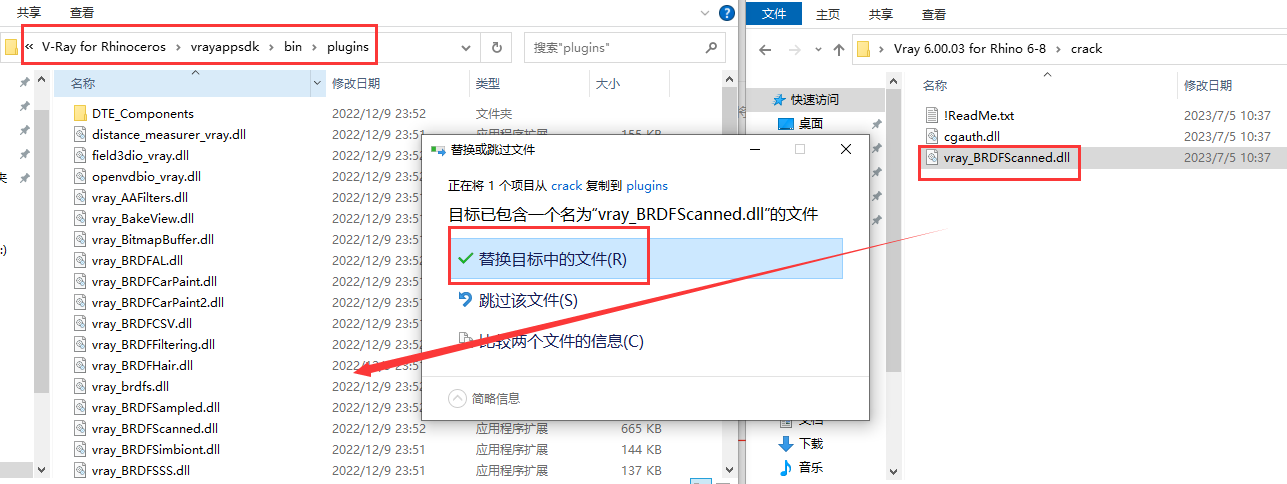Image resolution: width=1287 pixels, height=484 pixels.
Task: Open 下载 in the crack window sidebar
Action: [810, 443]
